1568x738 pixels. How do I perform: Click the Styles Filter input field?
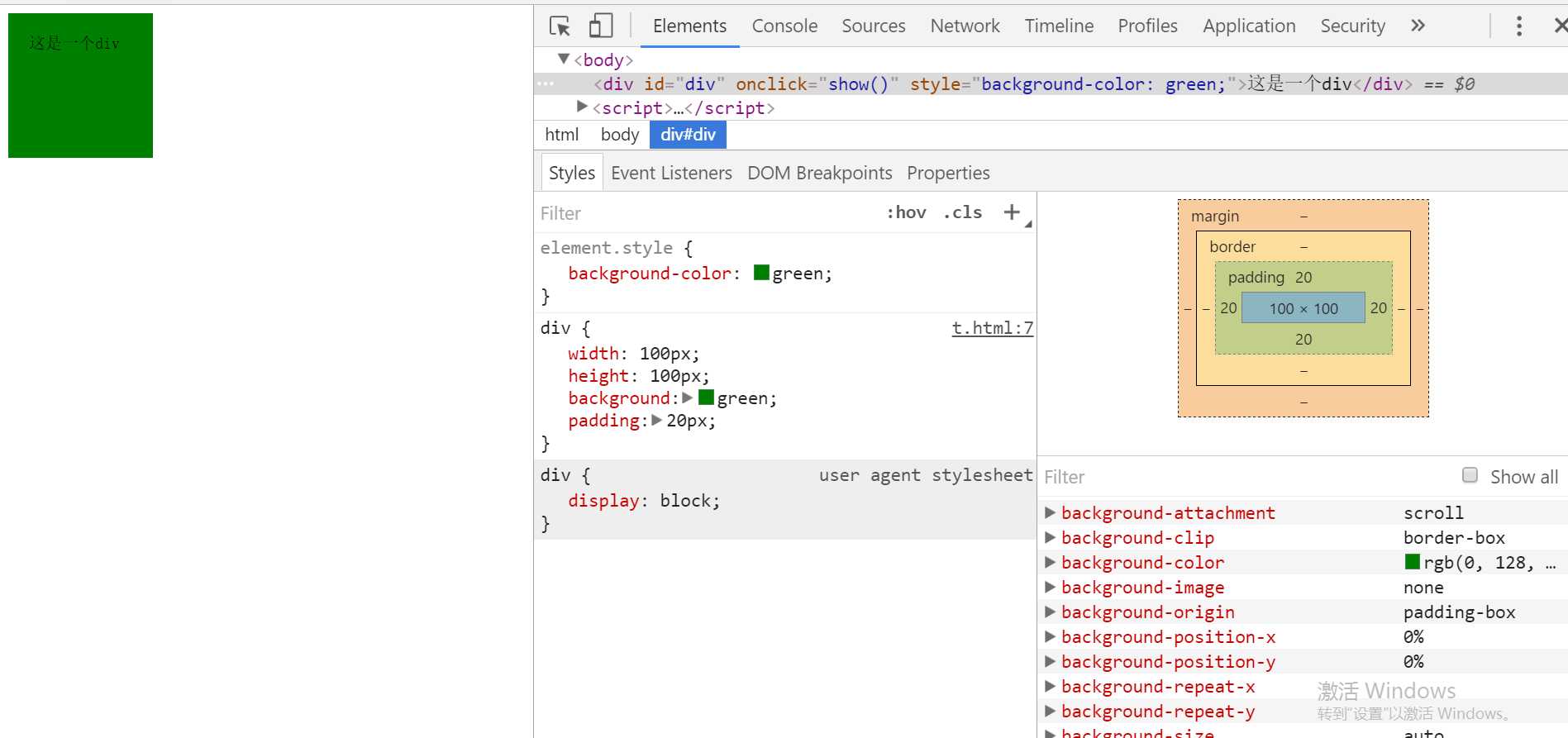tap(703, 213)
